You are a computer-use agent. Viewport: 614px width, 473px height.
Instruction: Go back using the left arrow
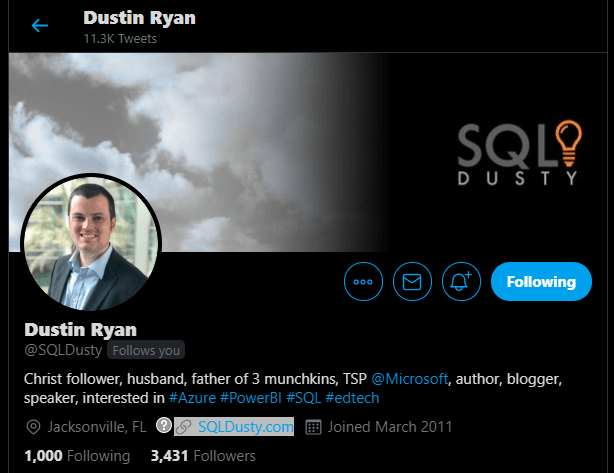pyautogui.click(x=40, y=26)
